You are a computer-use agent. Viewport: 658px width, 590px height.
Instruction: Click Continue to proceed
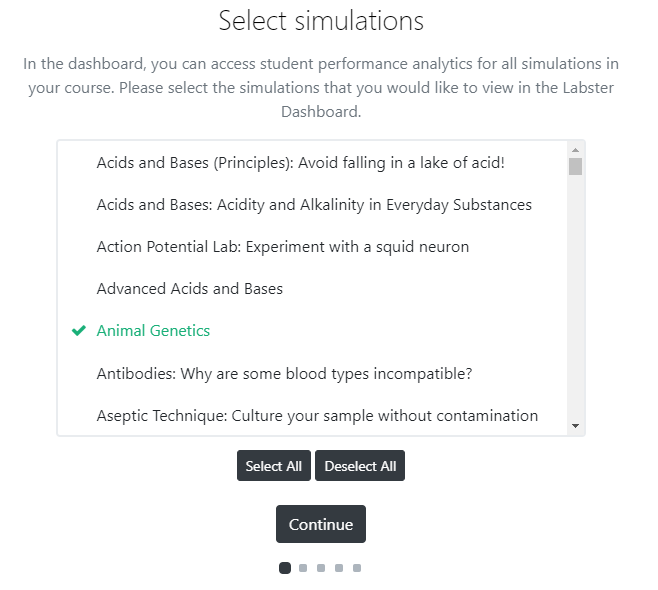point(321,525)
